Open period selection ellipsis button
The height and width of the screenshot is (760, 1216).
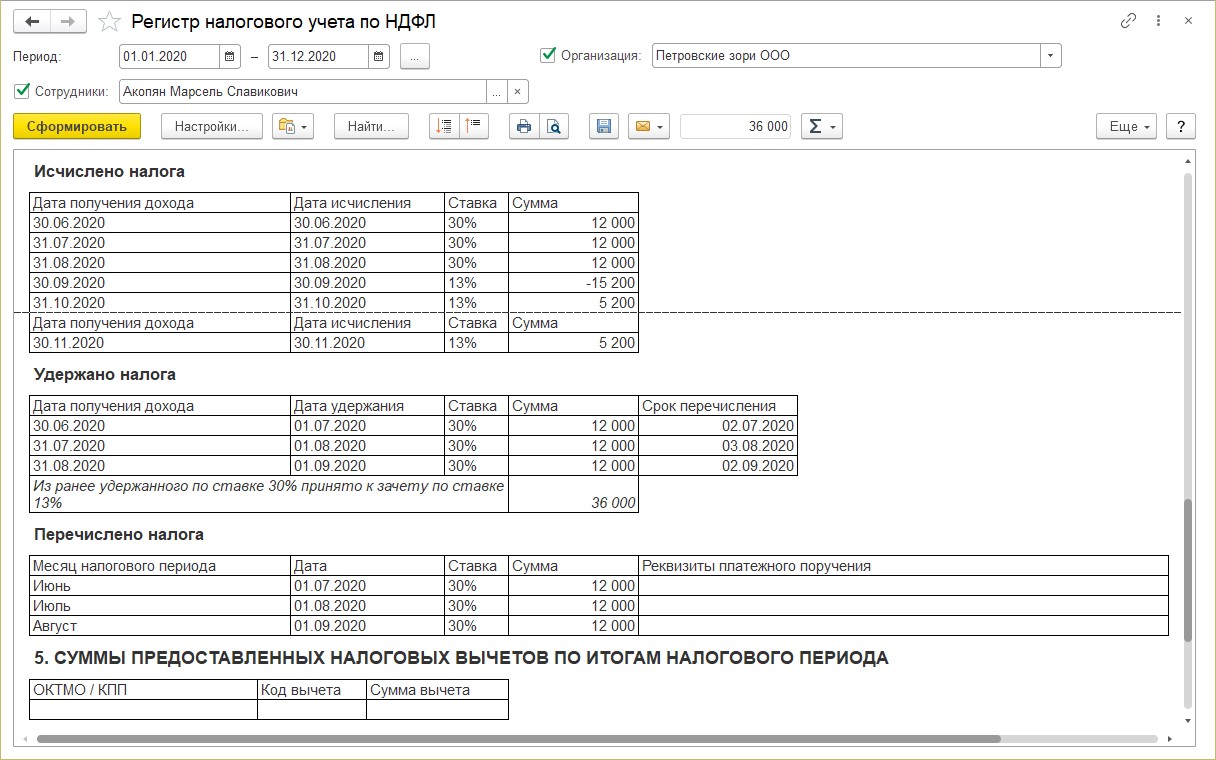coord(415,57)
